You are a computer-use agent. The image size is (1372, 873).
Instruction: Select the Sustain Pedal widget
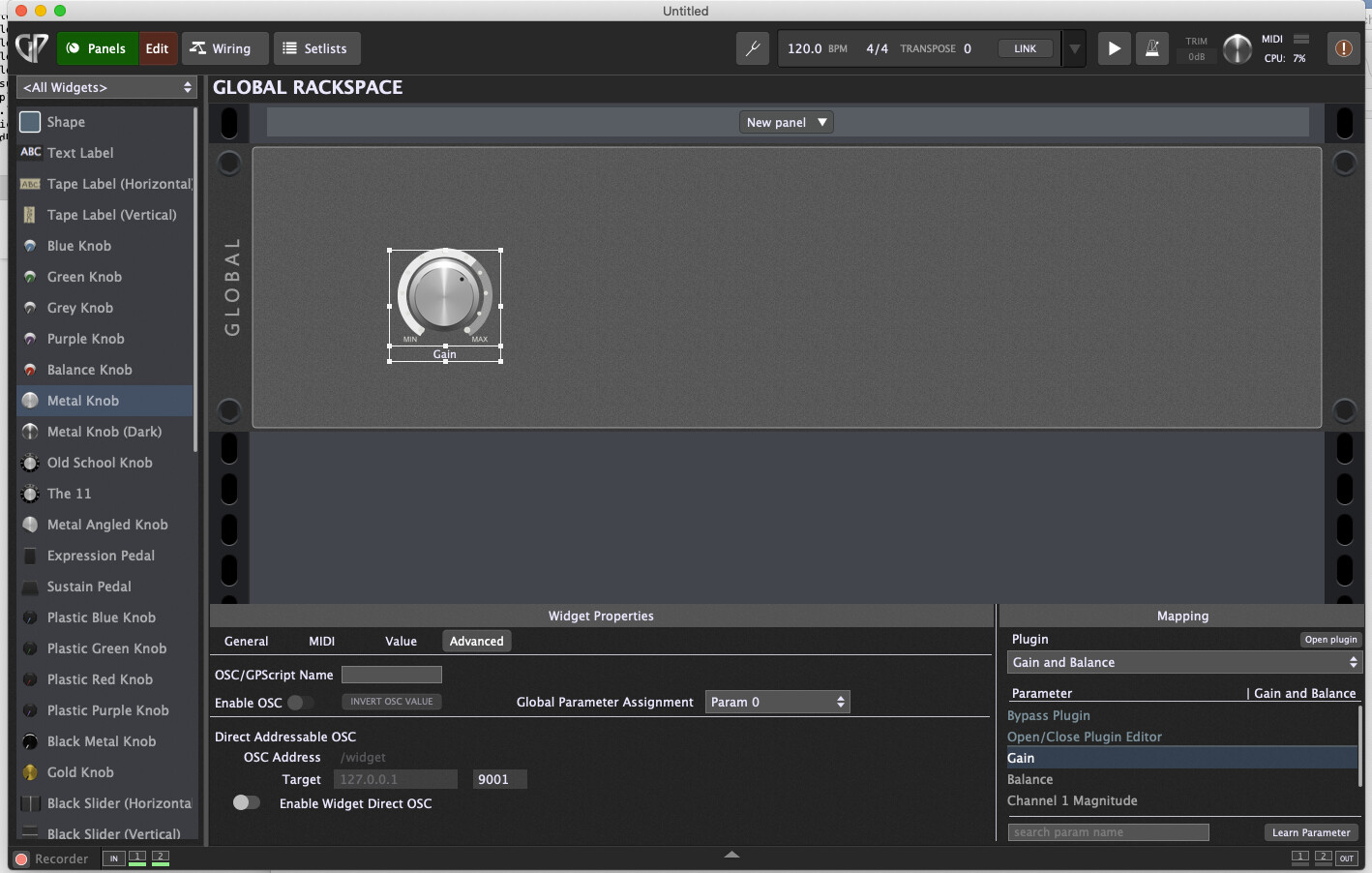tap(104, 587)
